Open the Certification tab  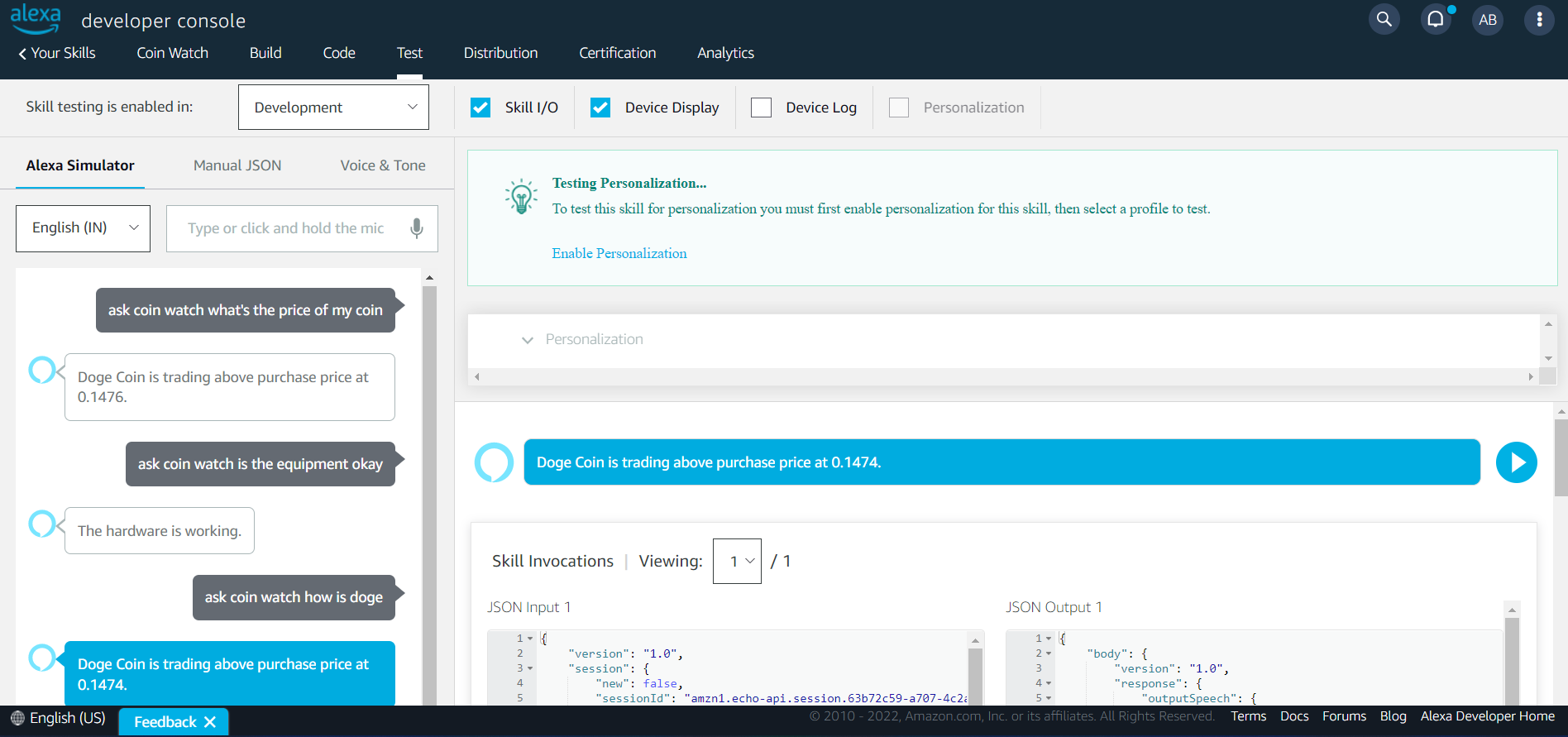[x=618, y=53]
